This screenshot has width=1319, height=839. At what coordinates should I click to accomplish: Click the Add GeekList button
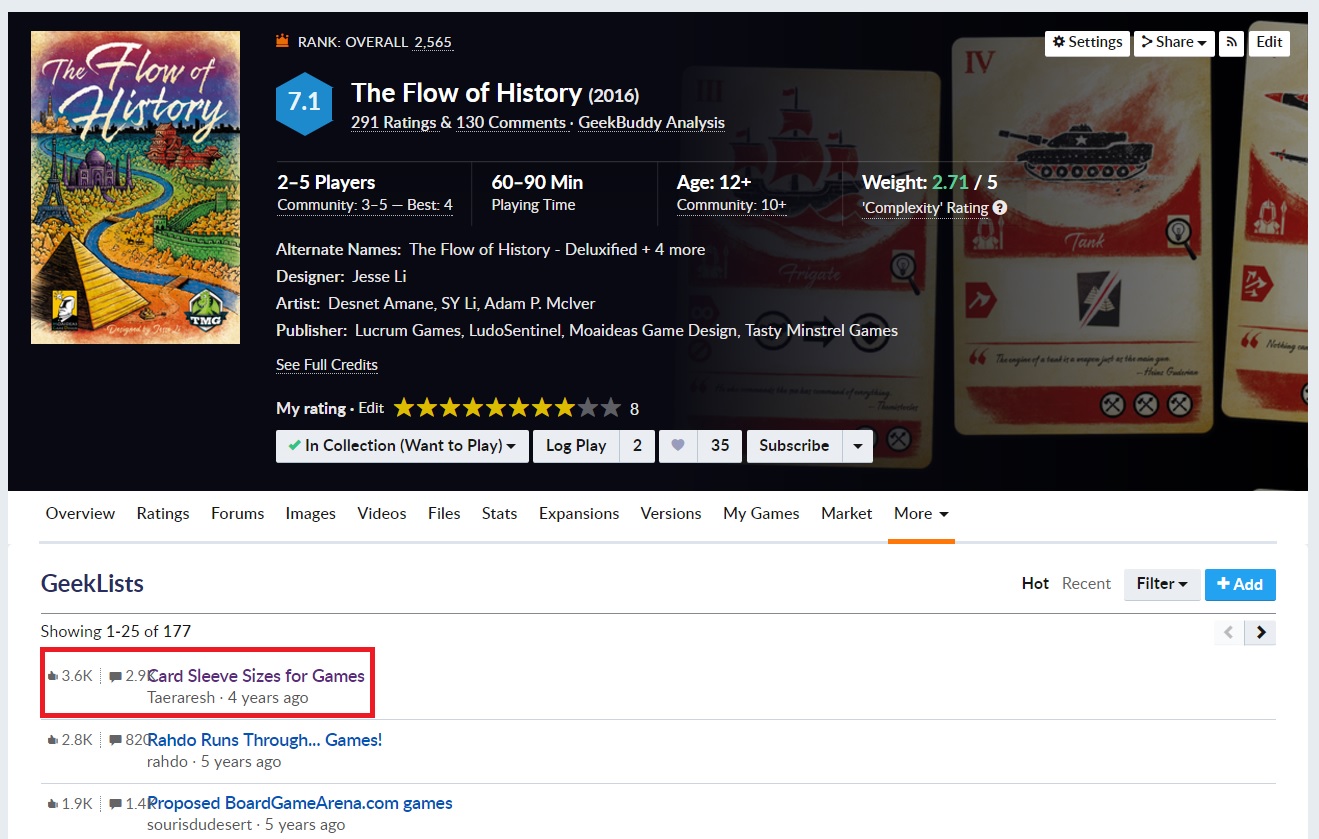[1240, 584]
